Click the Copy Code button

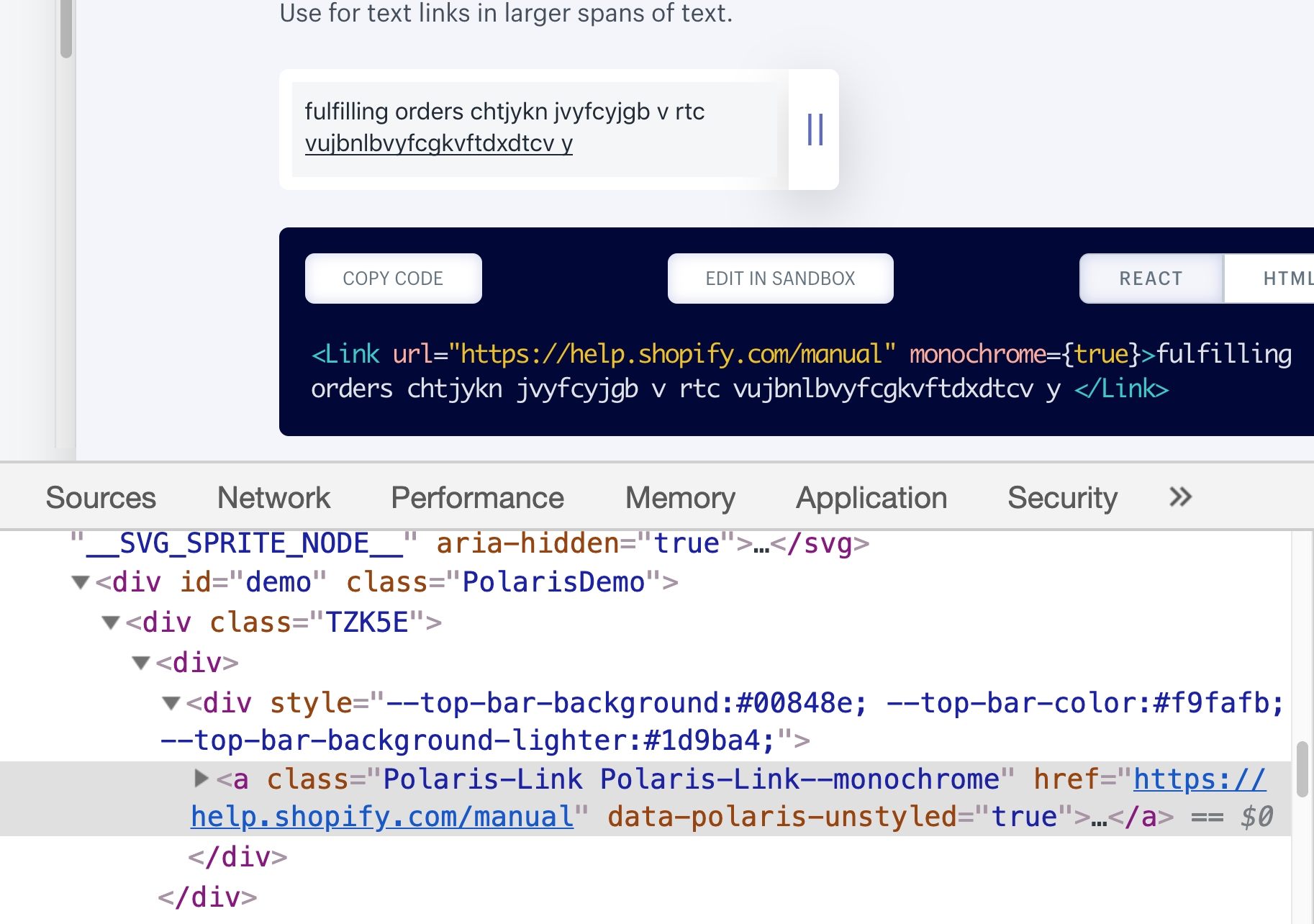pos(393,278)
